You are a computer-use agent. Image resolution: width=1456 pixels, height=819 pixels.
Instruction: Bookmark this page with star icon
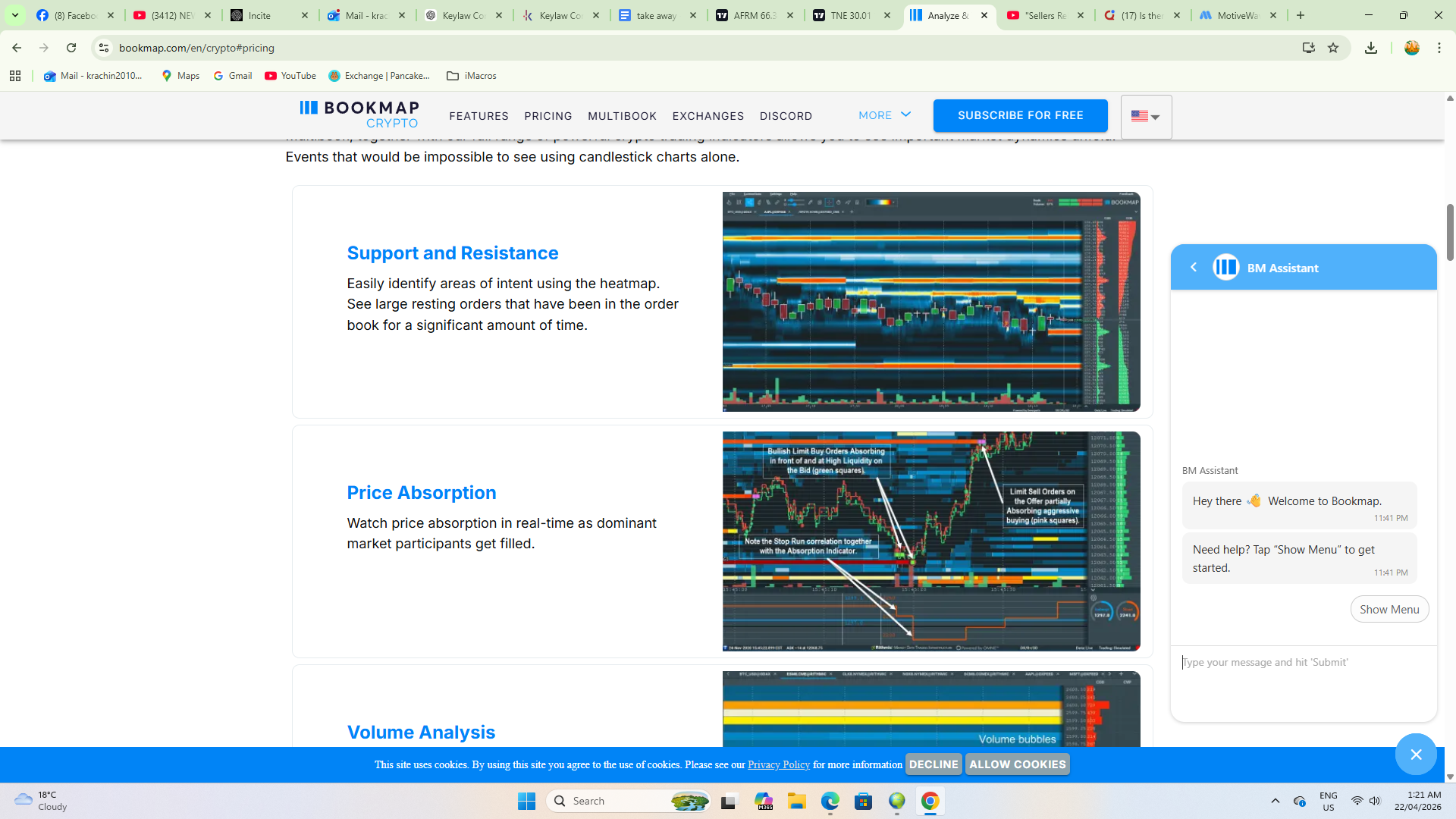click(x=1333, y=48)
